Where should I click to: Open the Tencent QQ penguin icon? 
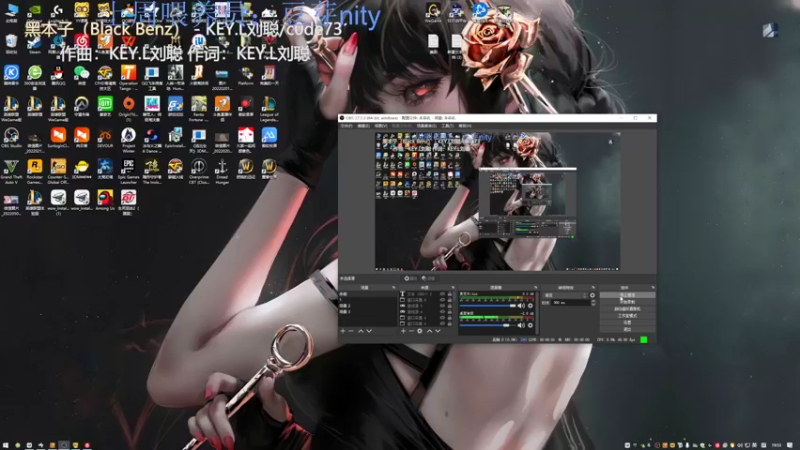point(58,76)
